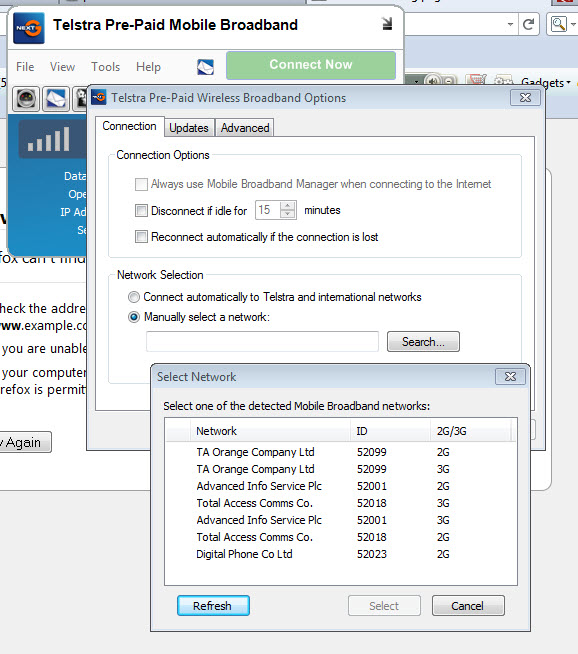
Task: Open the envelope messages icon beside Help
Action: (x=205, y=67)
